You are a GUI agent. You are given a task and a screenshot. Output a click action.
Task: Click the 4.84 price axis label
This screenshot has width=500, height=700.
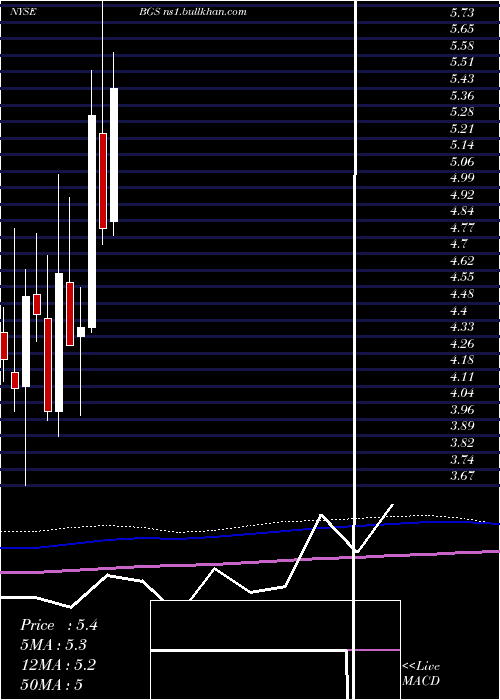pos(462,211)
